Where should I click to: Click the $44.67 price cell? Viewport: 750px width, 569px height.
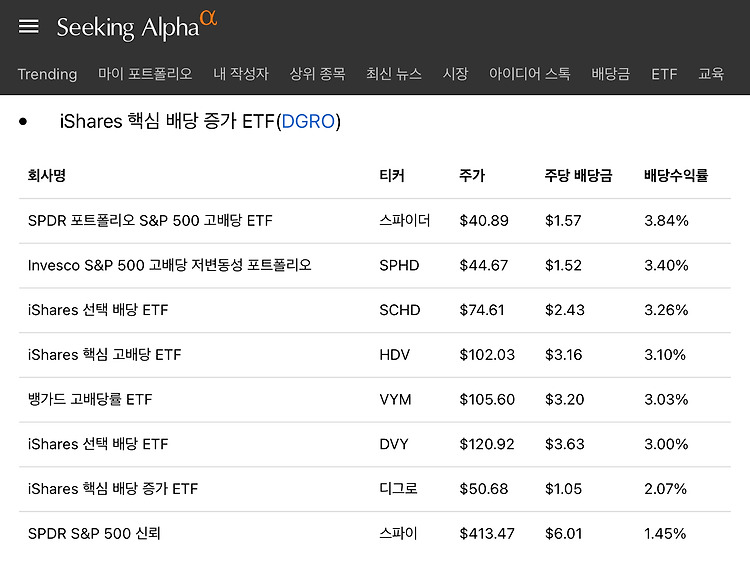[x=484, y=265]
